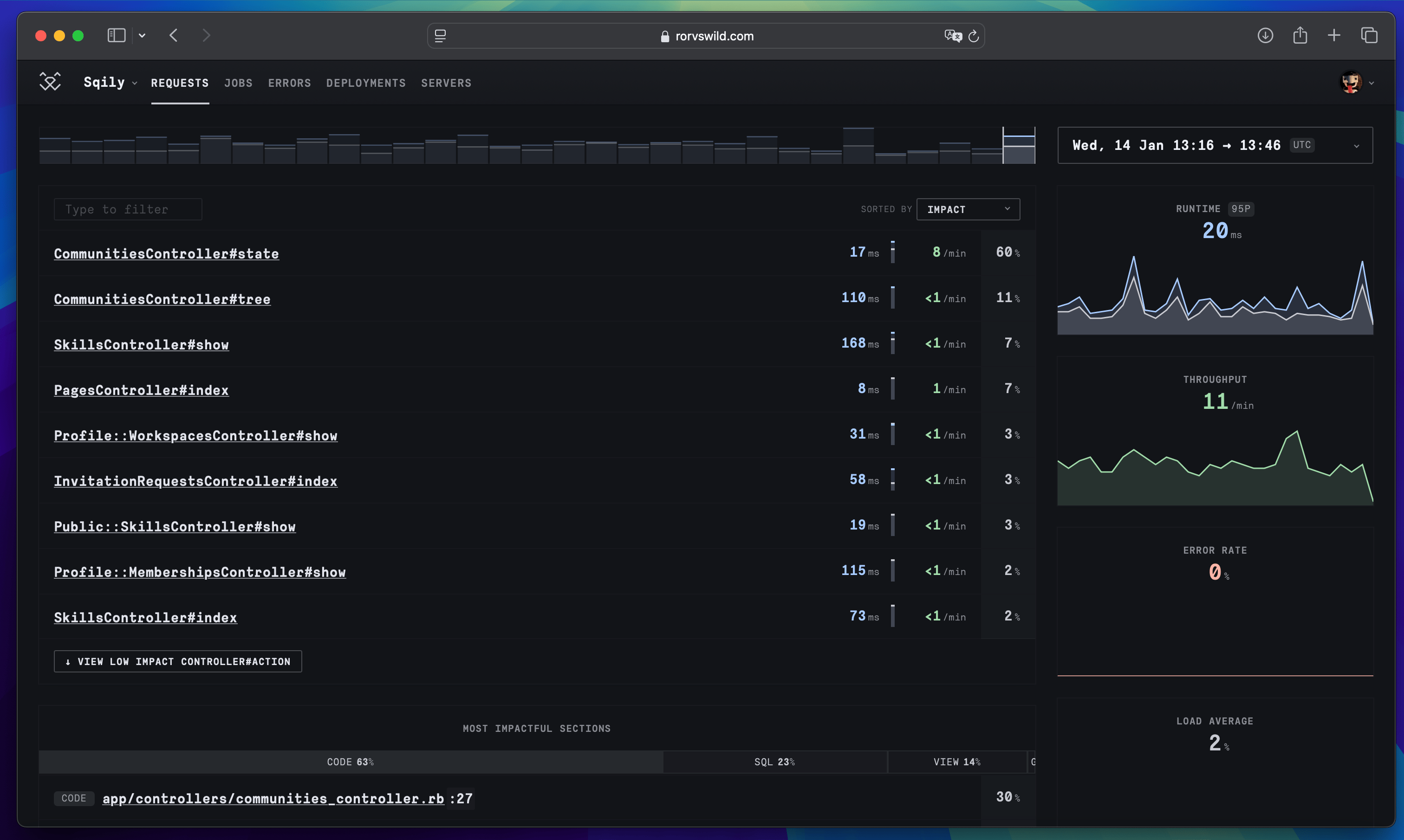Open the date range selector dropdown
Viewport: 1404px width, 840px height.
click(1215, 145)
